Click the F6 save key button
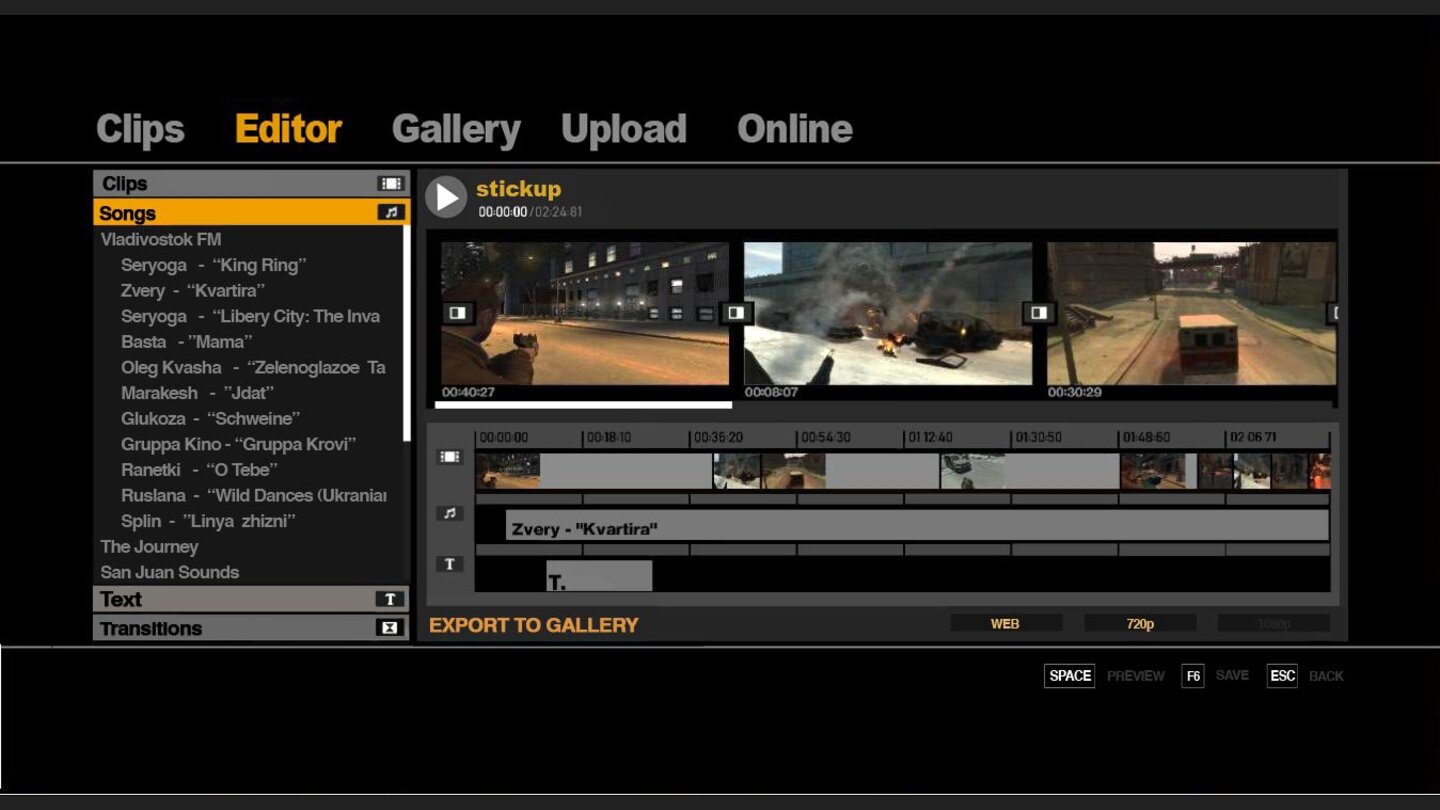The image size is (1440, 810). (x=1192, y=676)
